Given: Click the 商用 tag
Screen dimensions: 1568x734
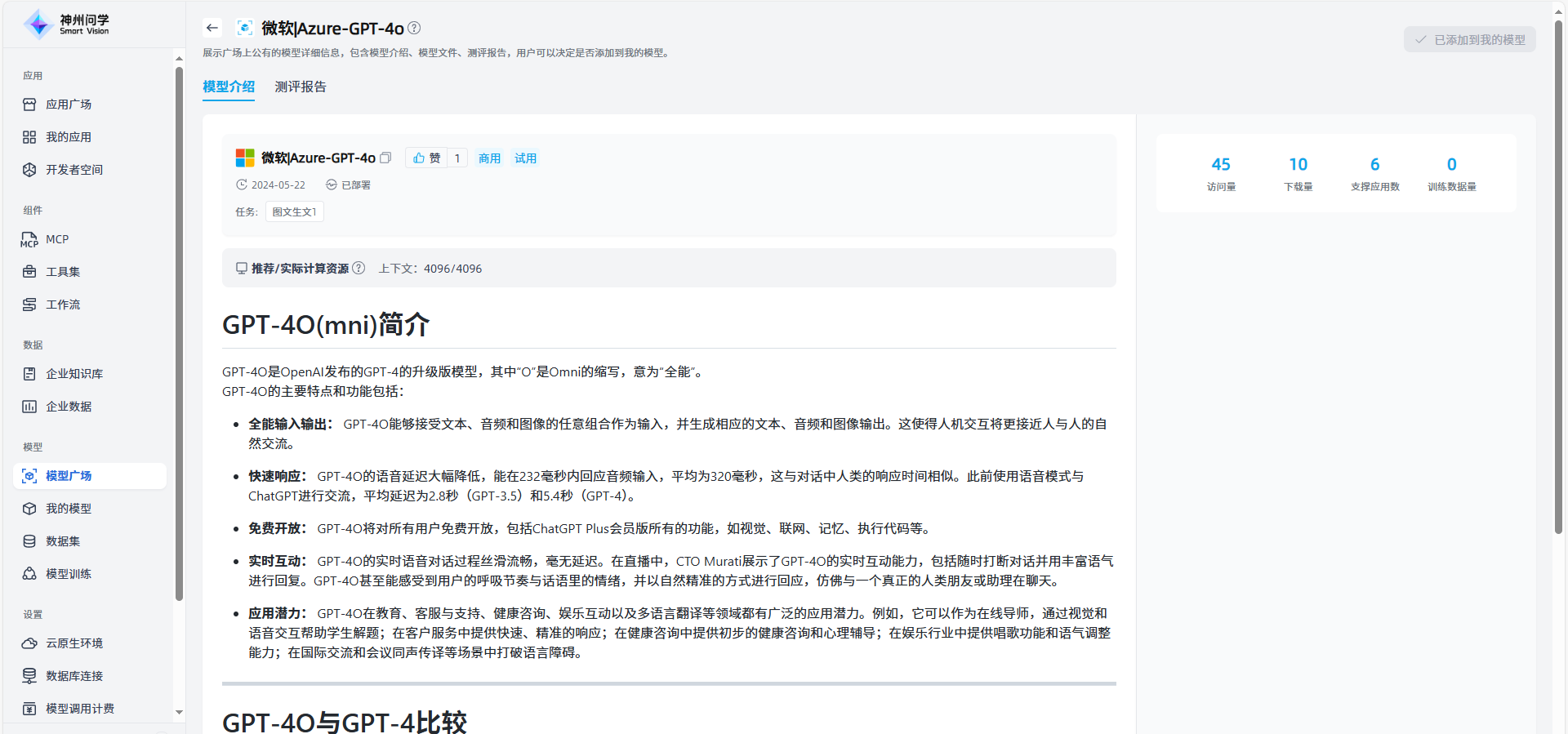Looking at the screenshot, I should coord(489,158).
